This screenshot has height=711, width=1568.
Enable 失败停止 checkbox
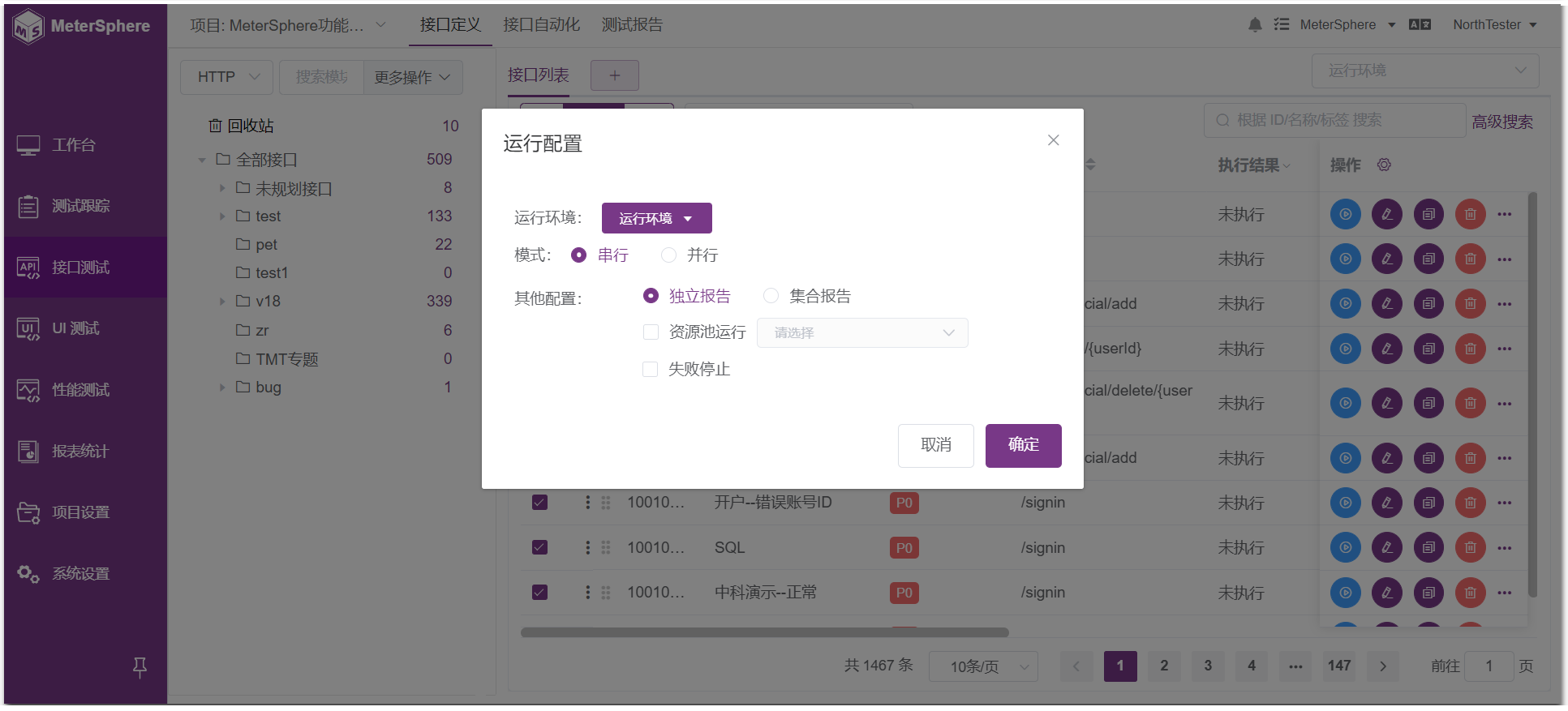click(x=650, y=369)
